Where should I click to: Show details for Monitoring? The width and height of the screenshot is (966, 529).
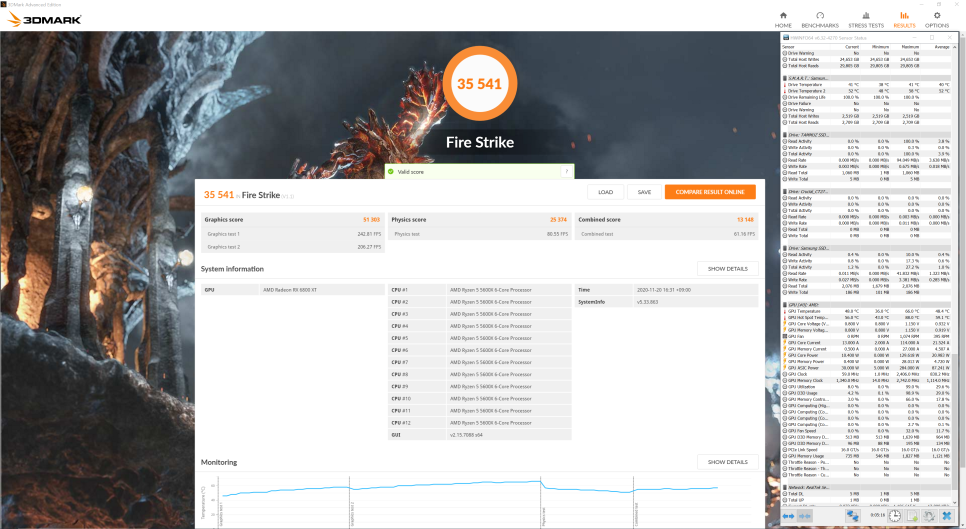coord(728,462)
